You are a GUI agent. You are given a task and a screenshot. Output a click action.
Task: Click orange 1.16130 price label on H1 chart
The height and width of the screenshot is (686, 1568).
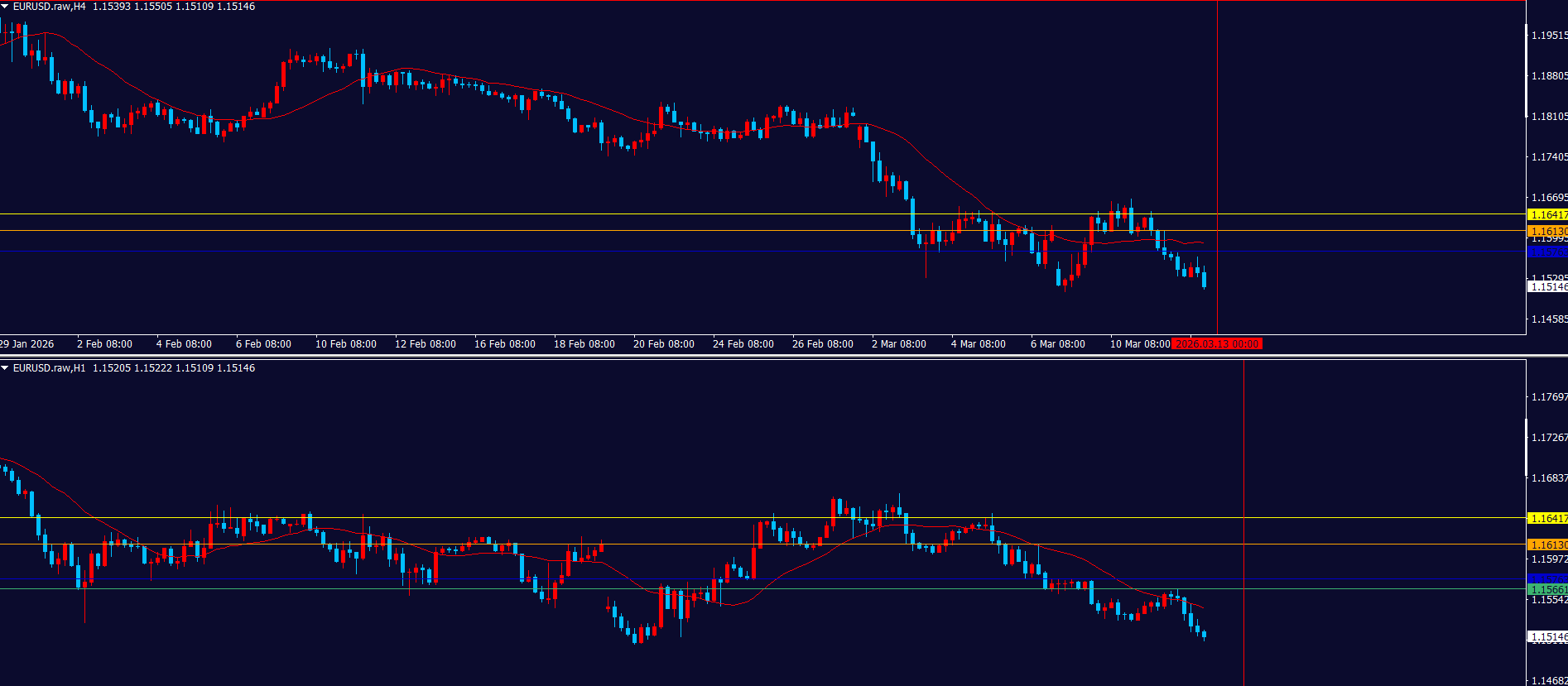pos(1546,545)
